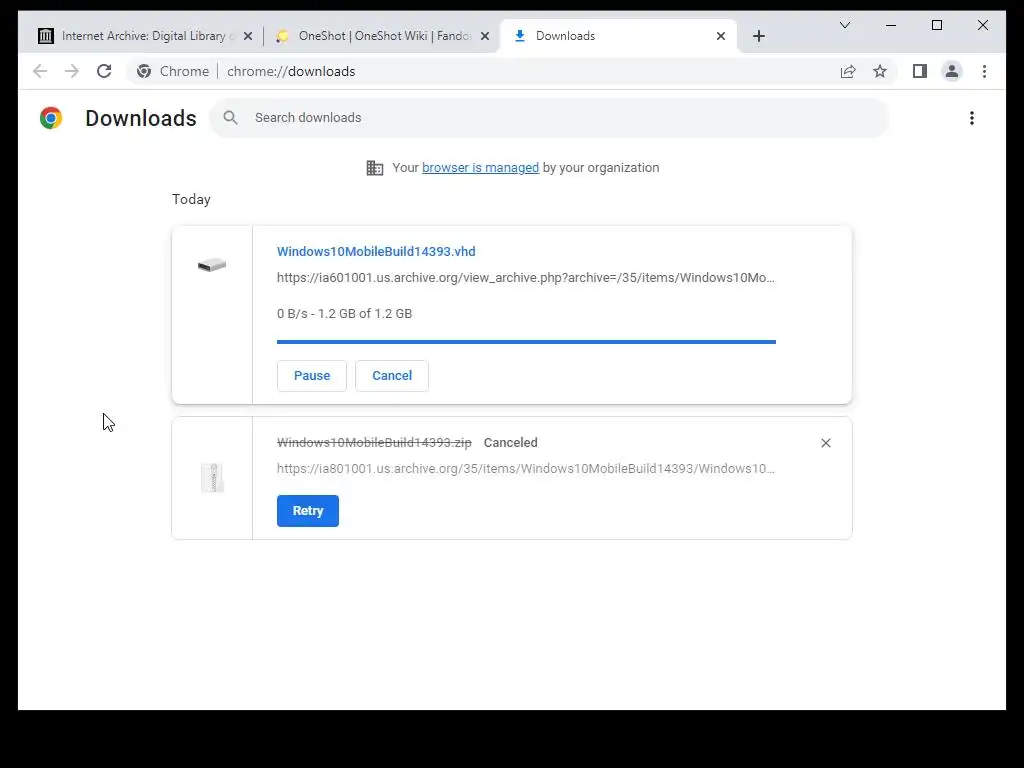This screenshot has width=1024, height=768.
Task: Click the vhd download progress bar
Action: point(526,342)
